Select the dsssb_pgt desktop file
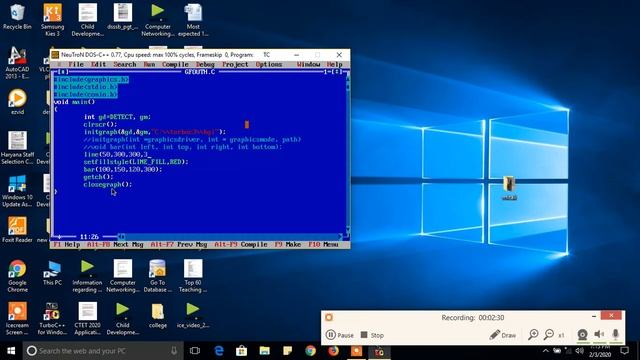Viewport: 640px width, 360px height. click(x=122, y=16)
